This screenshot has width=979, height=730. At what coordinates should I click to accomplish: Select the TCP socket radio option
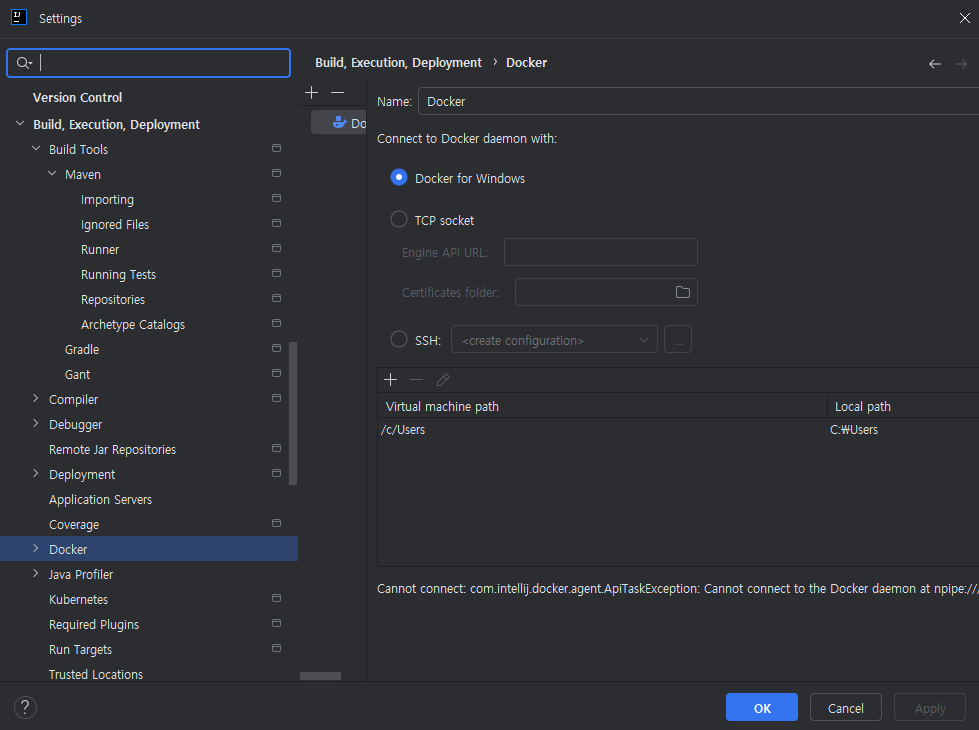398,219
